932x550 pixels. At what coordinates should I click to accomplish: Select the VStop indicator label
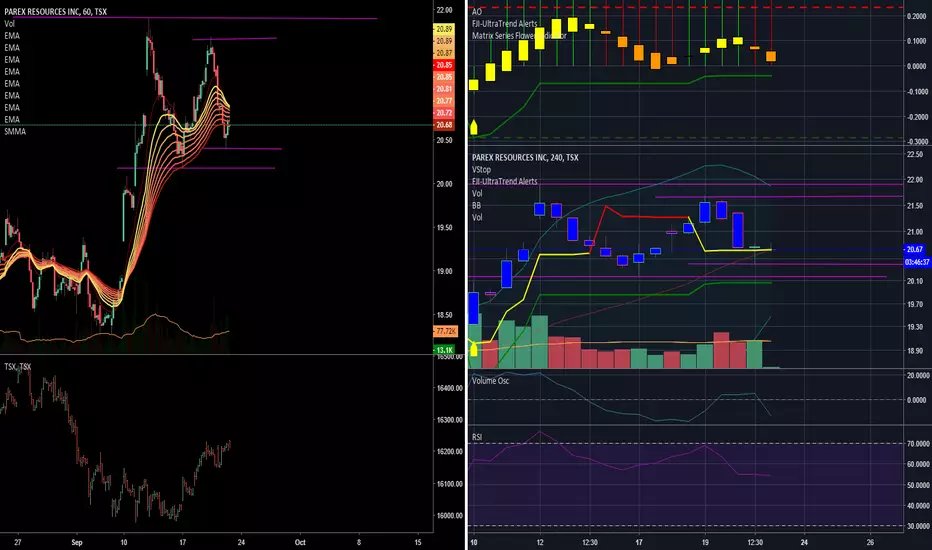481,169
